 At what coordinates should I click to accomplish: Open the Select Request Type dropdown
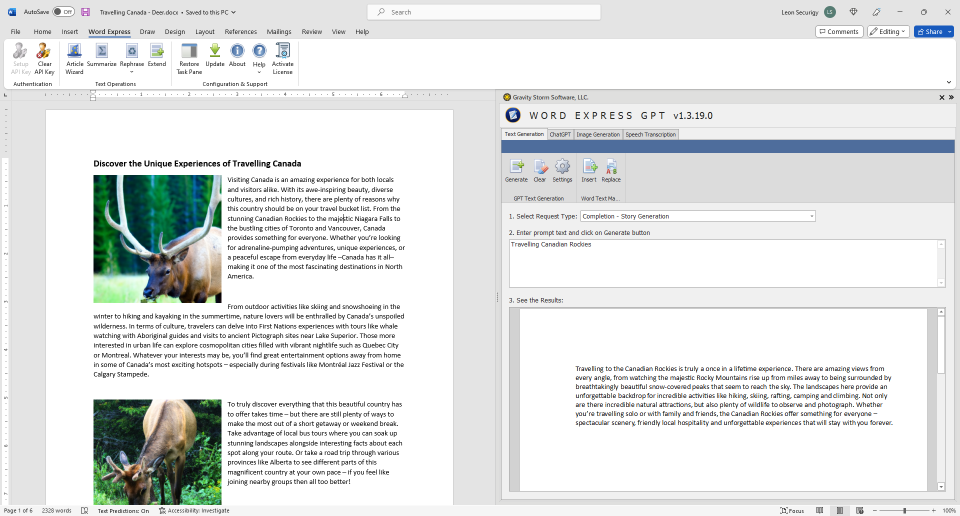(812, 216)
